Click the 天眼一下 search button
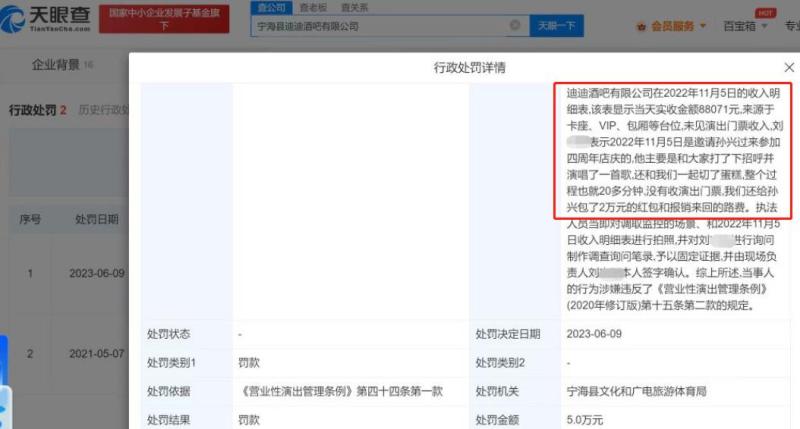This screenshot has width=800, height=429. pos(557,26)
